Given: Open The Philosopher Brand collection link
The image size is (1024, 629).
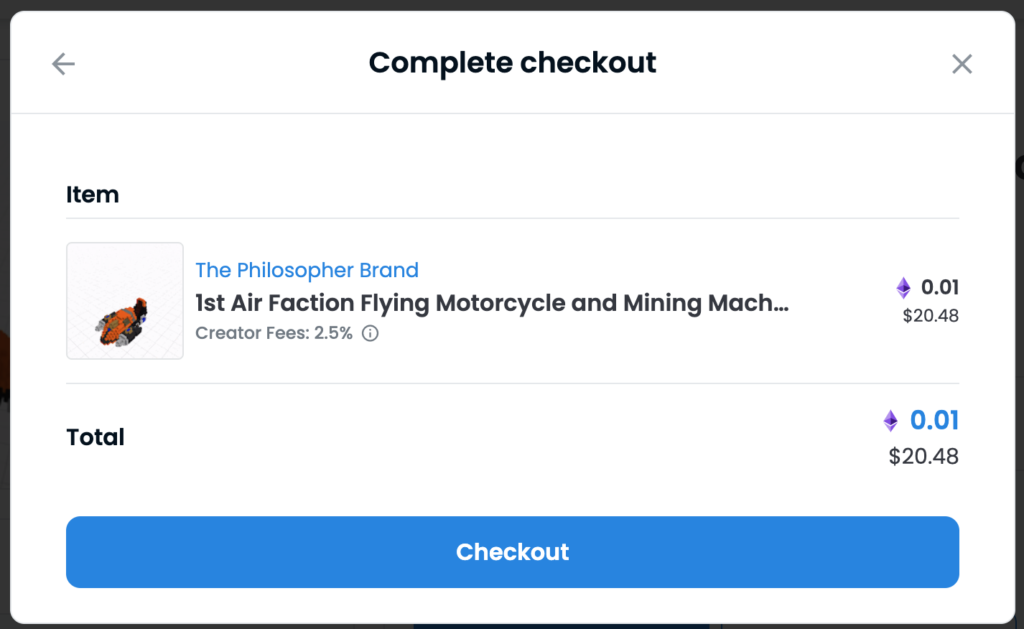Looking at the screenshot, I should pyautogui.click(x=307, y=270).
